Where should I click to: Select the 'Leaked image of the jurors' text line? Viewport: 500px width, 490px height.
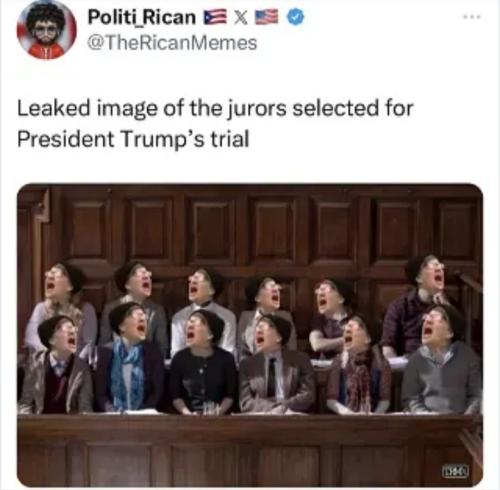click(215, 109)
